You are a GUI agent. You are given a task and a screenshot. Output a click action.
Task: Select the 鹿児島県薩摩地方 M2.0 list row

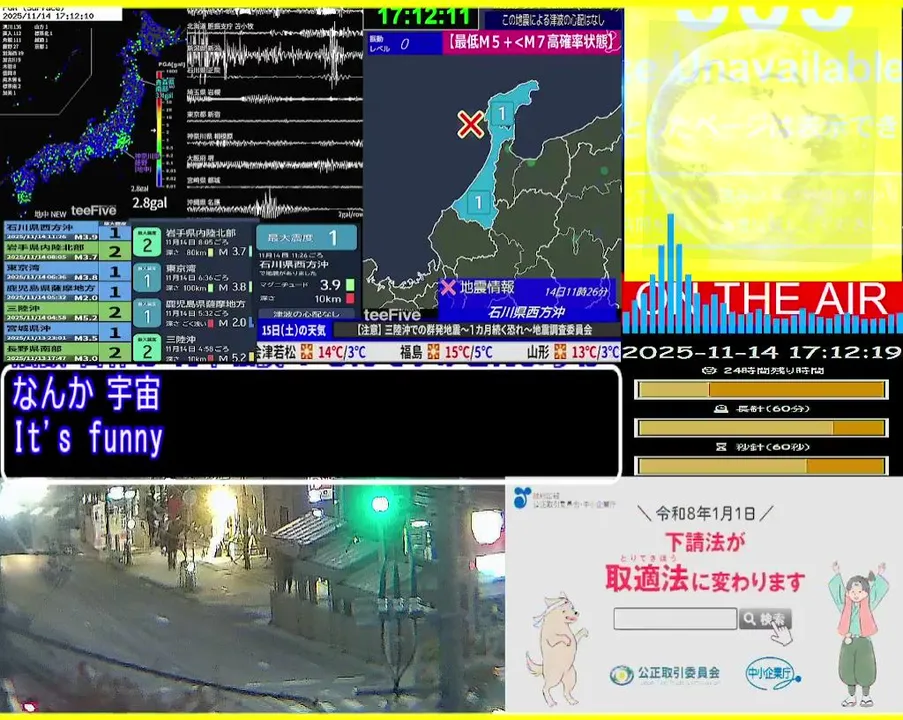click(68, 292)
